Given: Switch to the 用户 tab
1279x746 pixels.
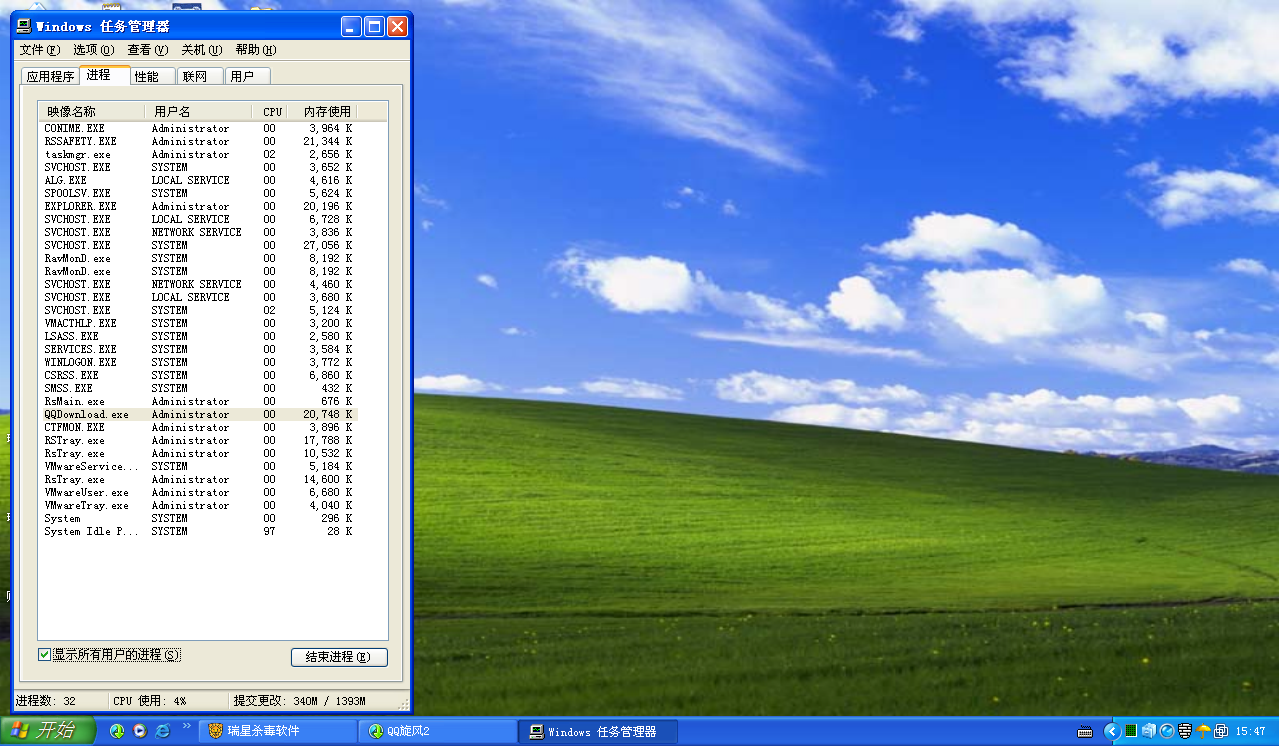Looking at the screenshot, I should click(248, 76).
